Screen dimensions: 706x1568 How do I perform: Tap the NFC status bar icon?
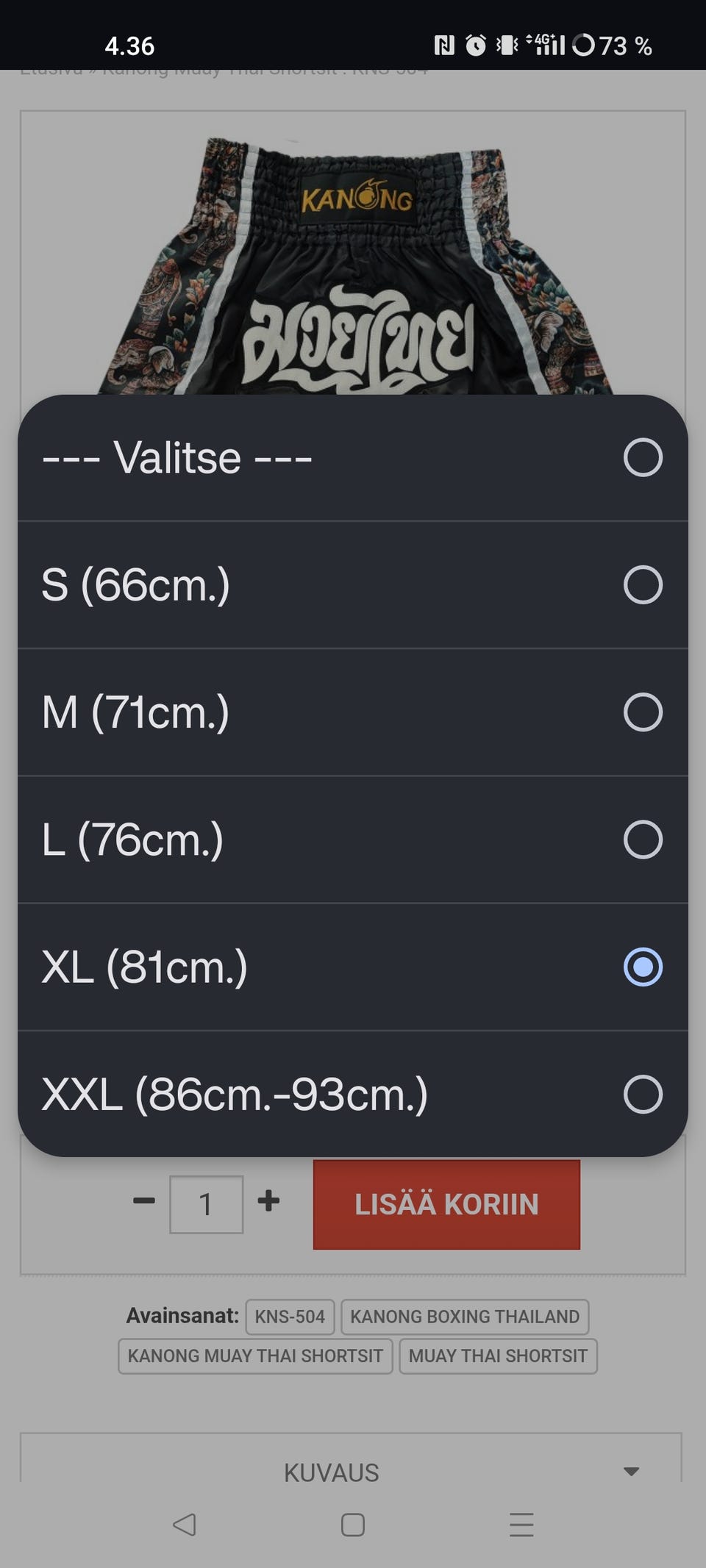pos(444,46)
